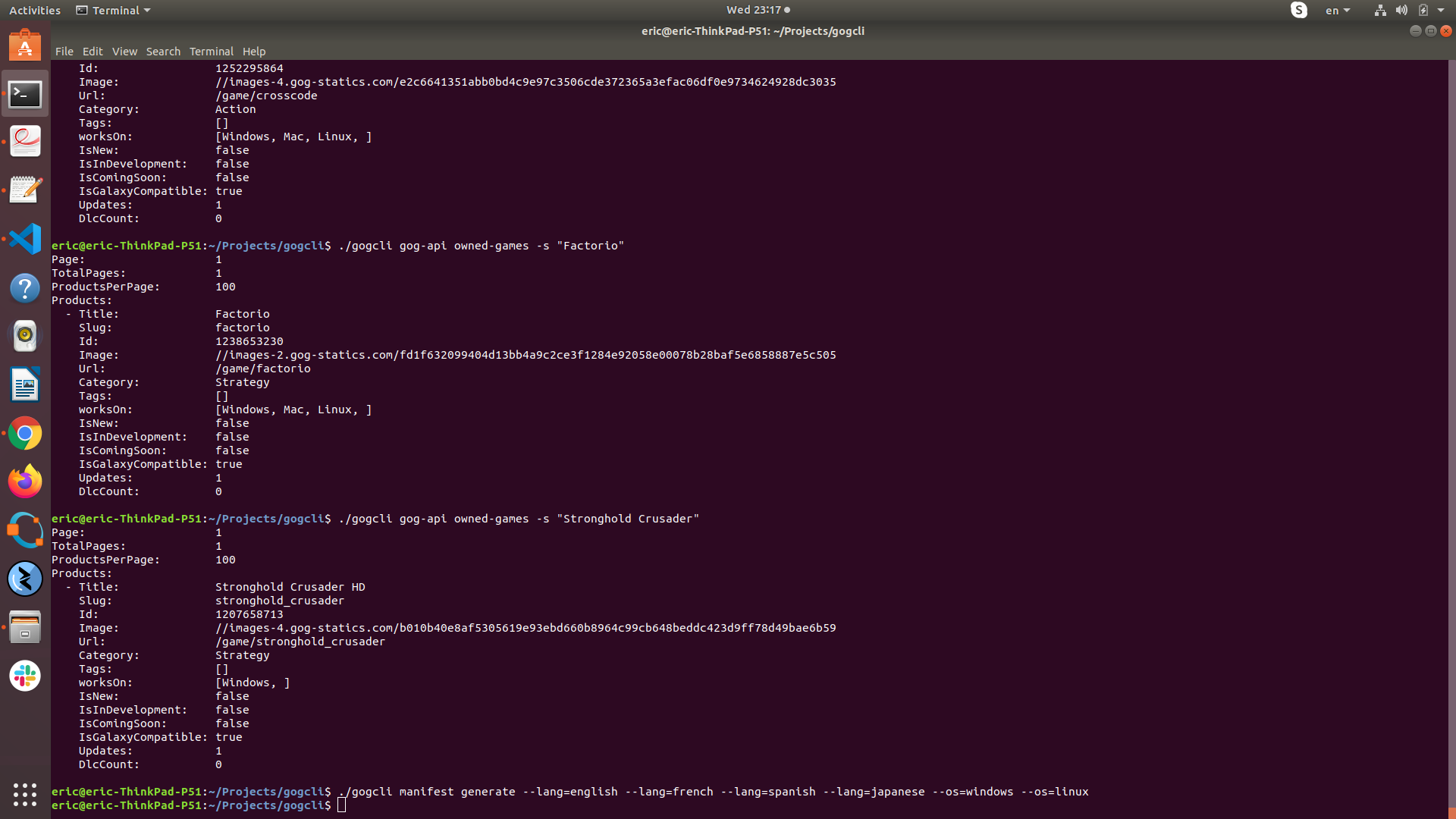Open the View menu
Viewport: 1456px width, 819px height.
tap(124, 52)
